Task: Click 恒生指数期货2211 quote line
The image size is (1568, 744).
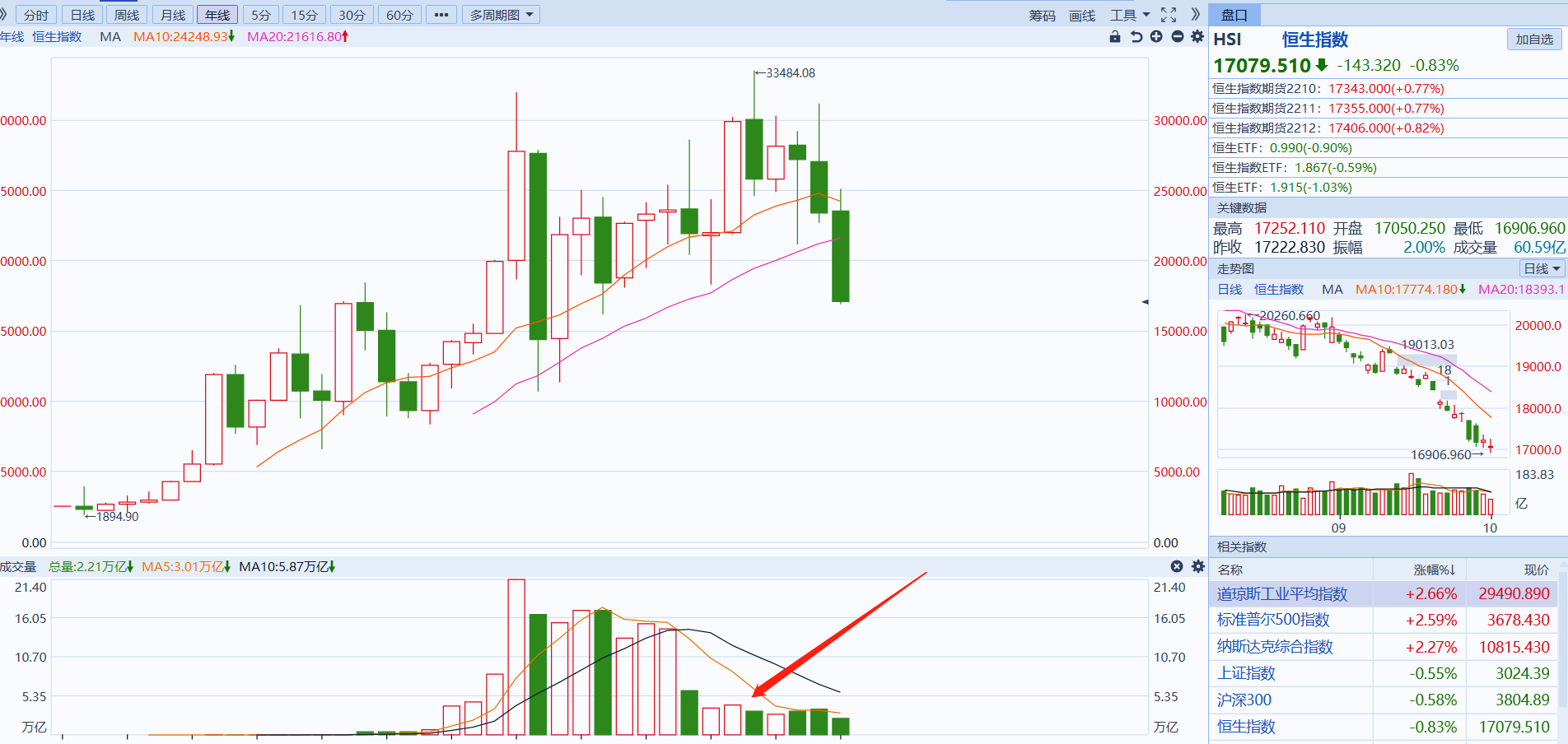Action: 1328,108
